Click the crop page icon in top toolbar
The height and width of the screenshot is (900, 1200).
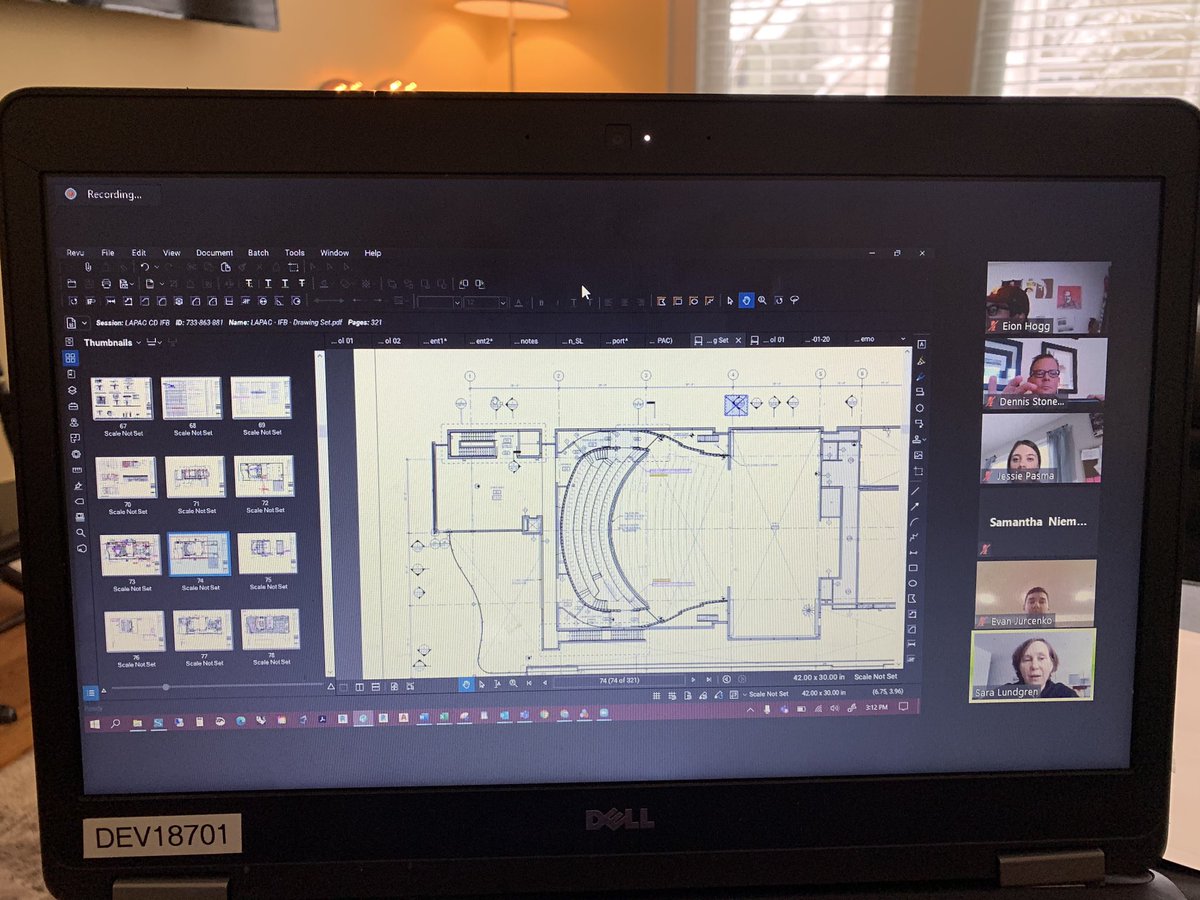293,267
